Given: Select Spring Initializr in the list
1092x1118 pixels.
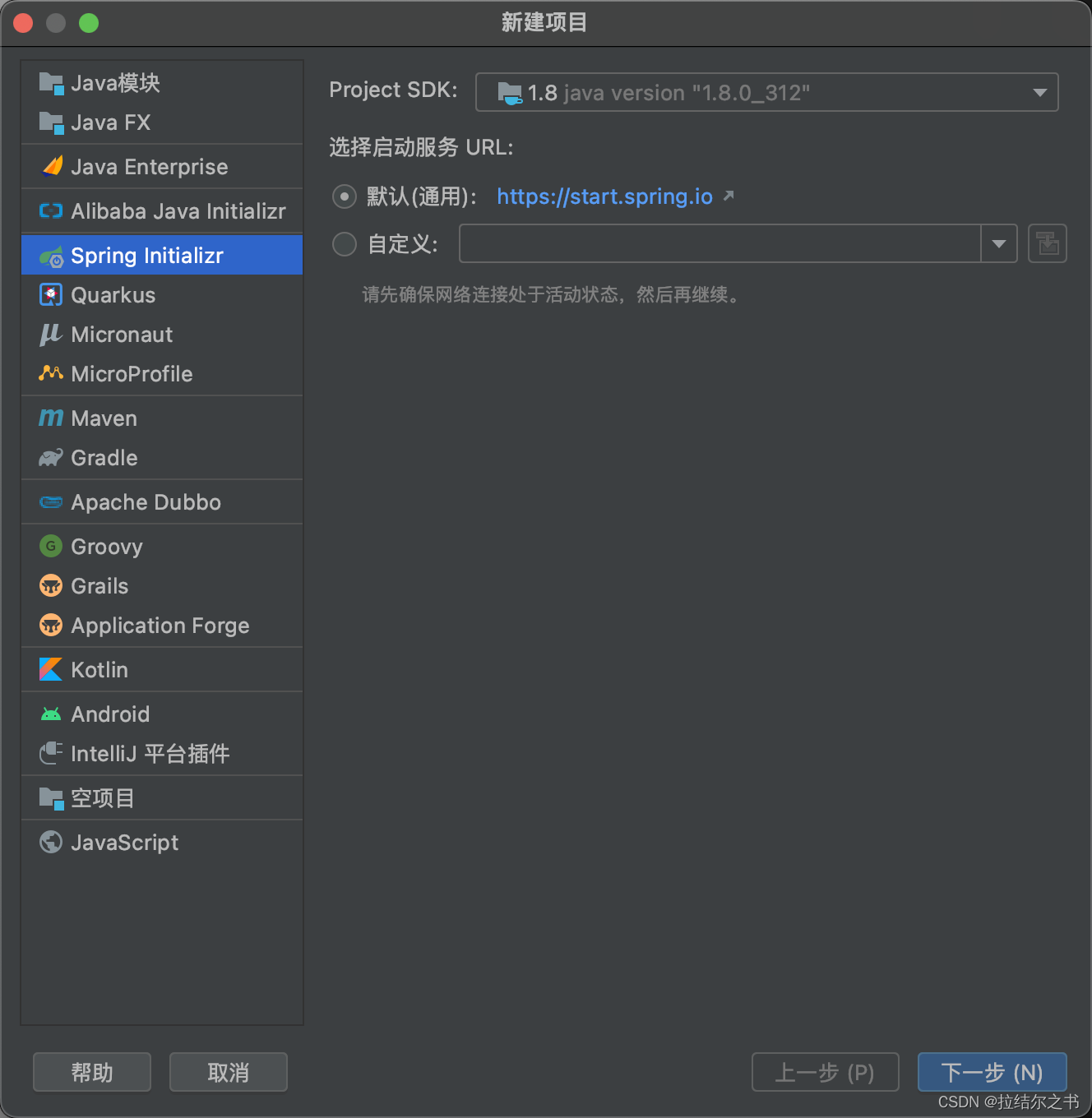Looking at the screenshot, I should coord(162,256).
